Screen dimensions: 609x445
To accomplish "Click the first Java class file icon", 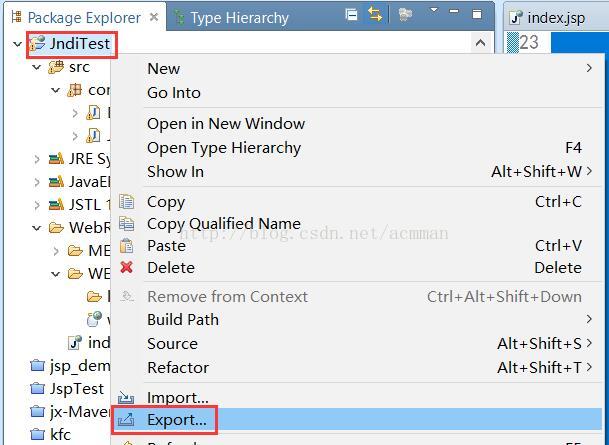I will [x=93, y=113].
